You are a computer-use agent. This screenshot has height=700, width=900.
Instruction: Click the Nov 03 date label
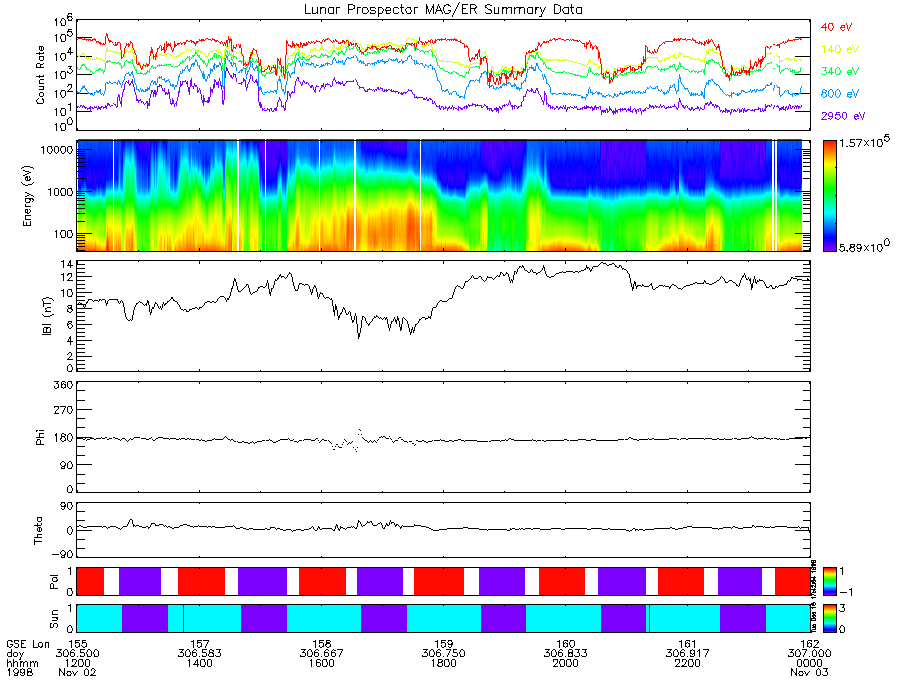[x=809, y=672]
